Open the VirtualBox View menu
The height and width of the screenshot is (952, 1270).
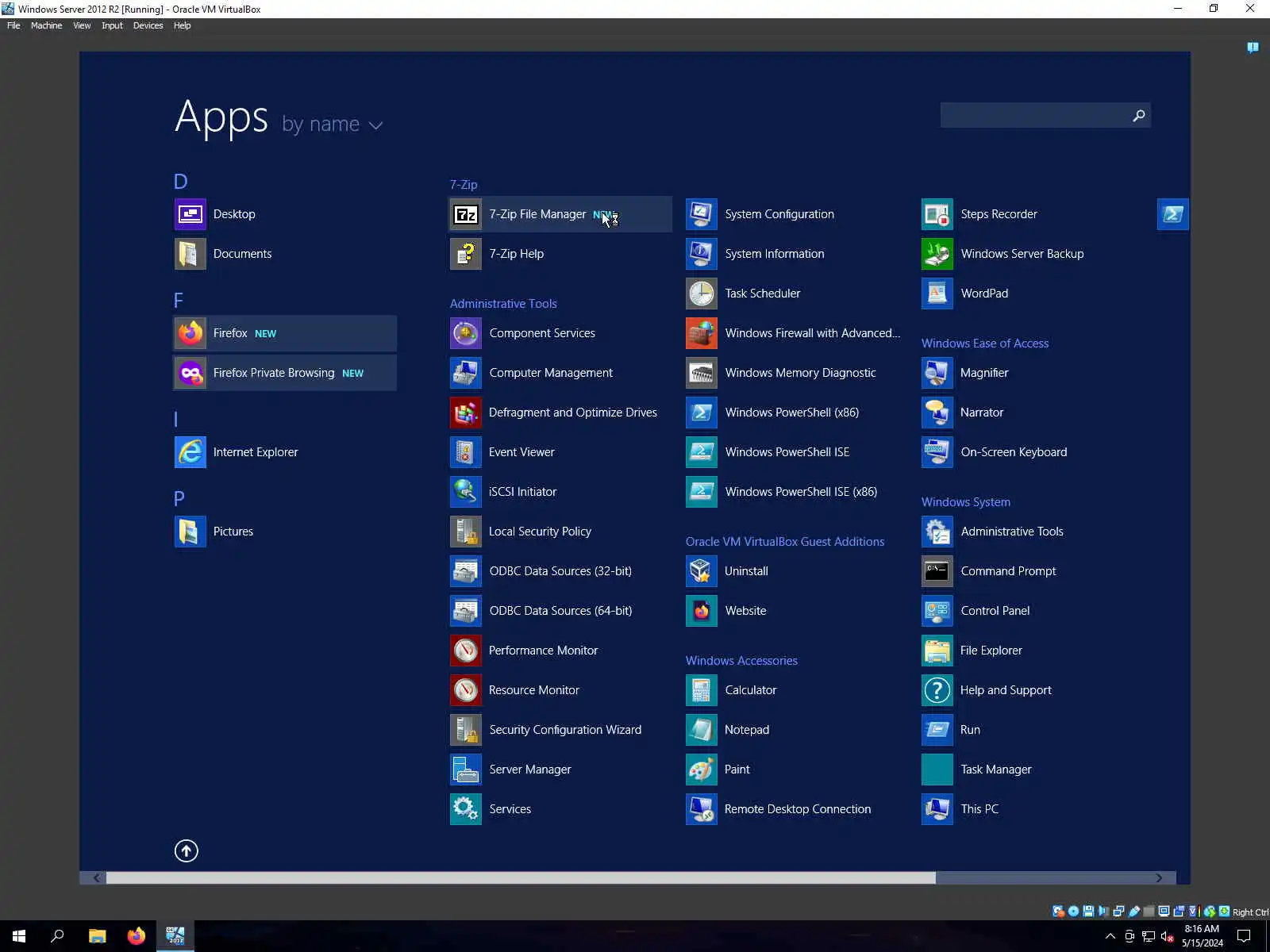tap(82, 25)
